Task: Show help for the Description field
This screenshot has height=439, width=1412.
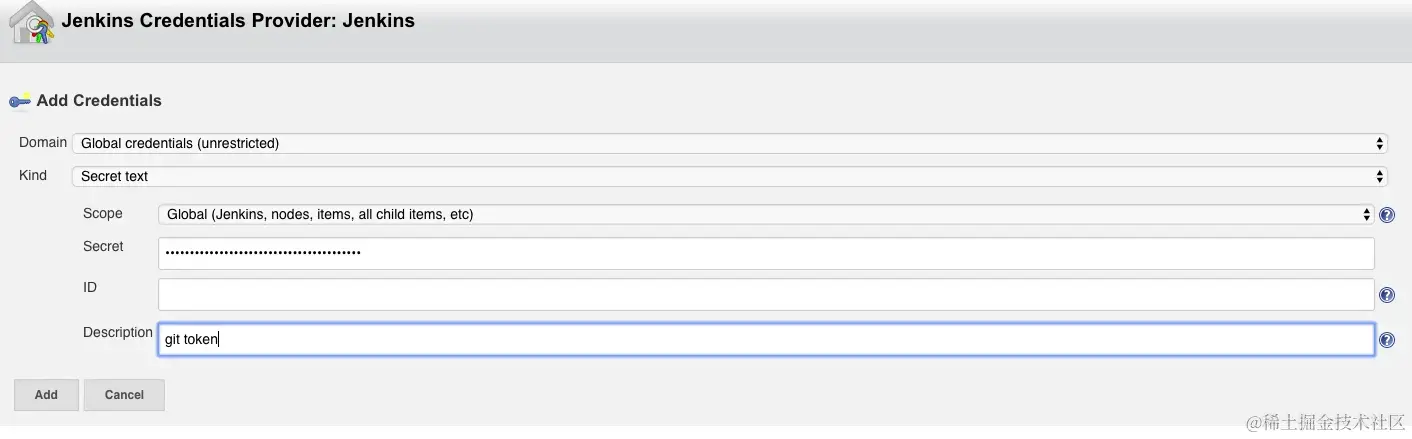Action: coord(1387,340)
